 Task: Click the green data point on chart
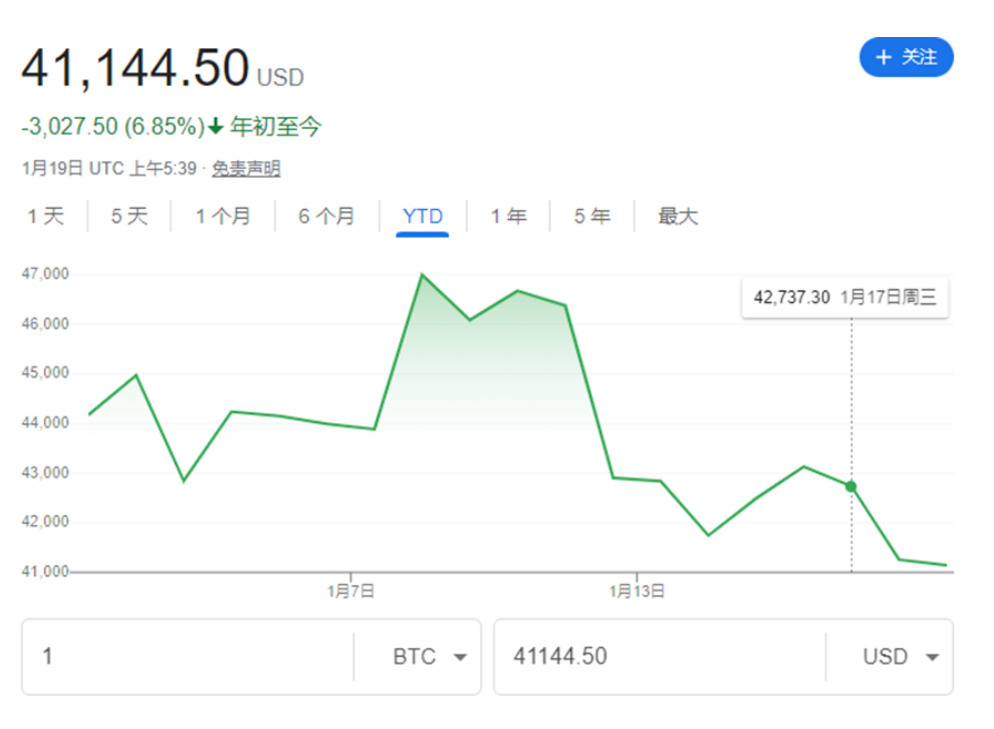tap(851, 487)
